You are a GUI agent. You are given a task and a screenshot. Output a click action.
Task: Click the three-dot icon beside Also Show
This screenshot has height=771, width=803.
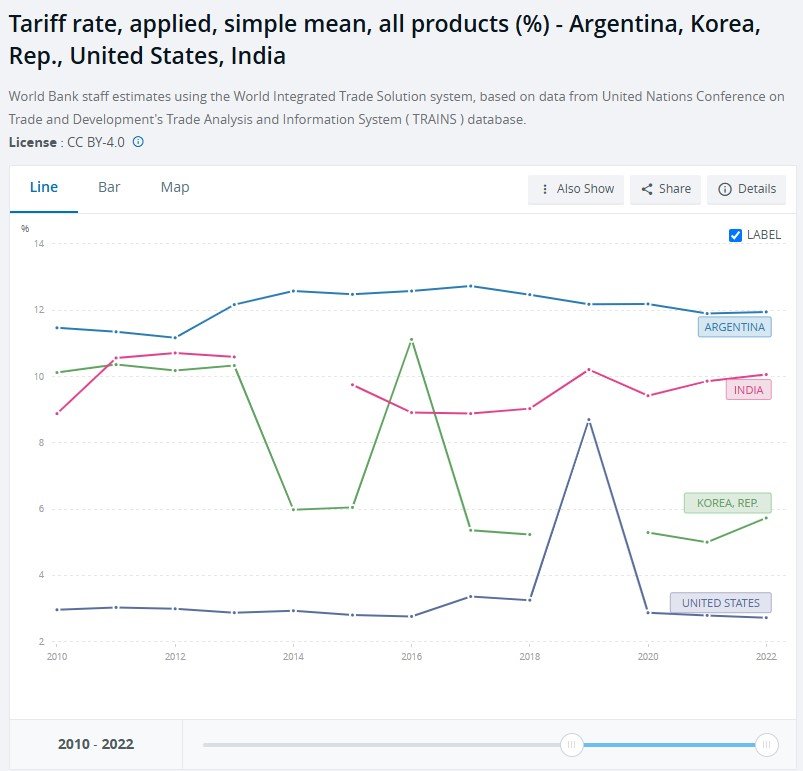(x=545, y=189)
